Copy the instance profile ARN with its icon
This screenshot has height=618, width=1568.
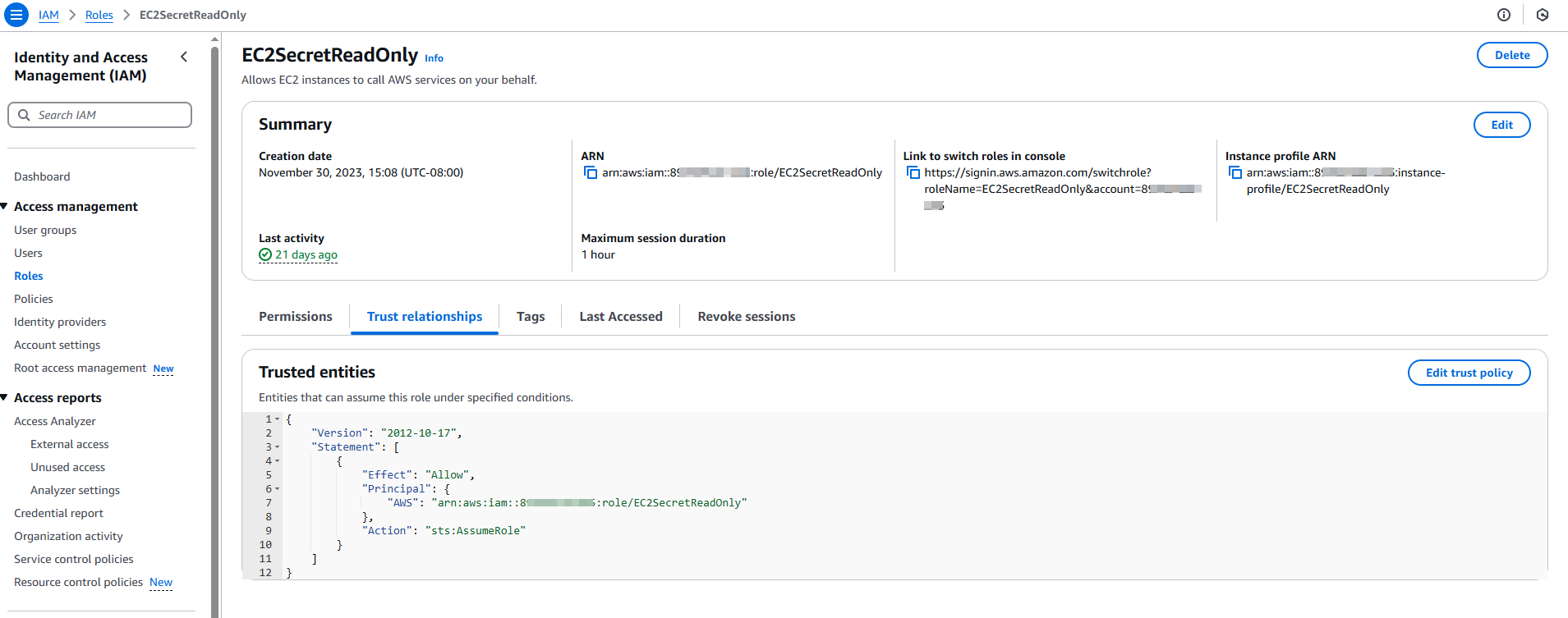1235,172
